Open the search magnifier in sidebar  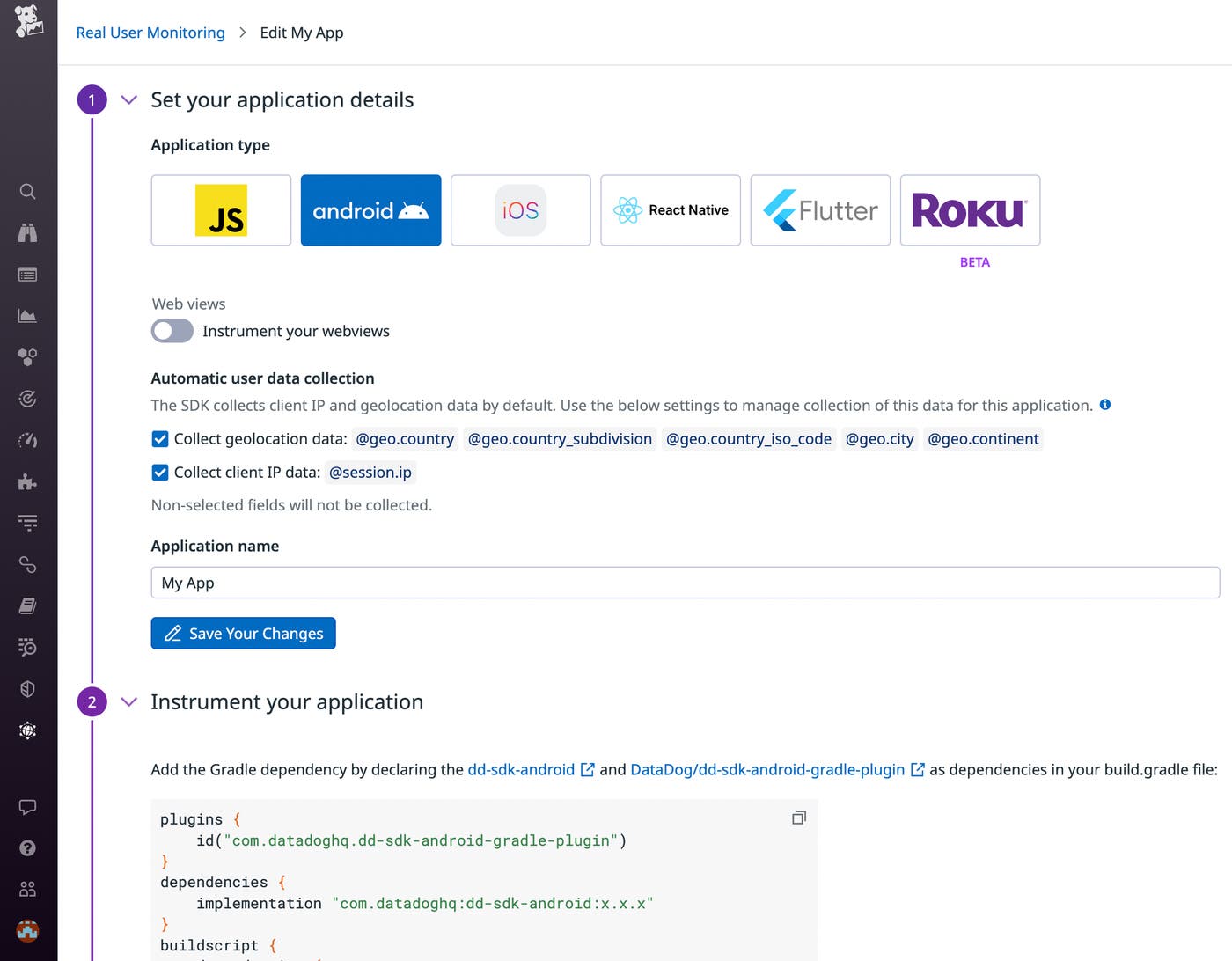(x=28, y=192)
